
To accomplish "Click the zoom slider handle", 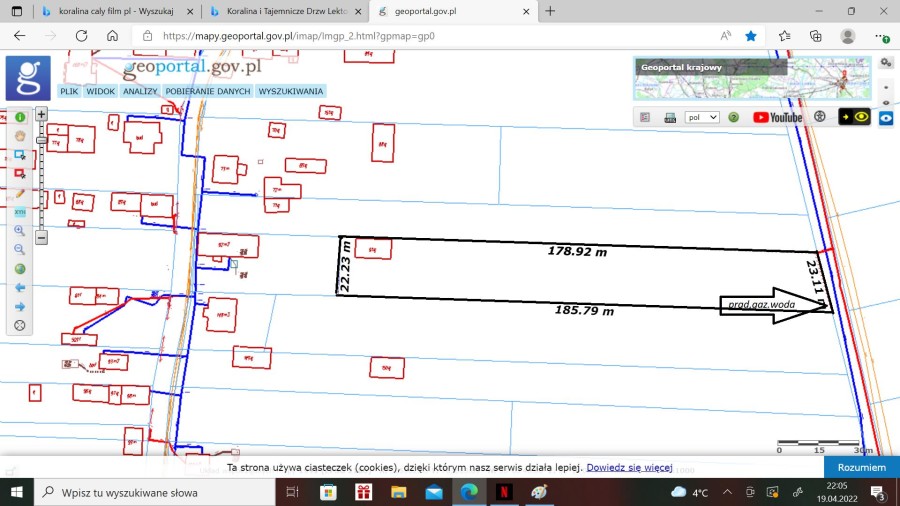I will (x=41, y=139).
